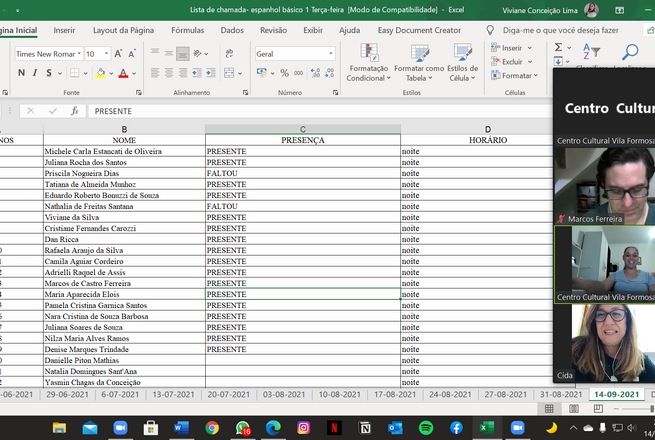Open the borders button
The height and width of the screenshot is (440, 655).
pyautogui.click(x=75, y=73)
